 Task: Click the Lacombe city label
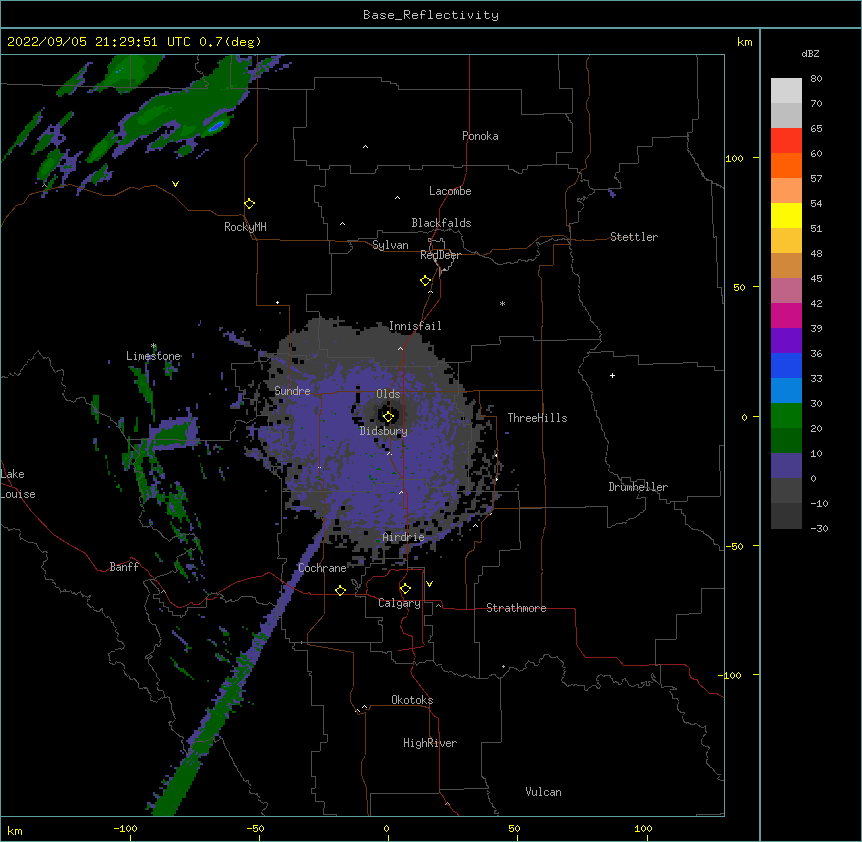point(450,191)
